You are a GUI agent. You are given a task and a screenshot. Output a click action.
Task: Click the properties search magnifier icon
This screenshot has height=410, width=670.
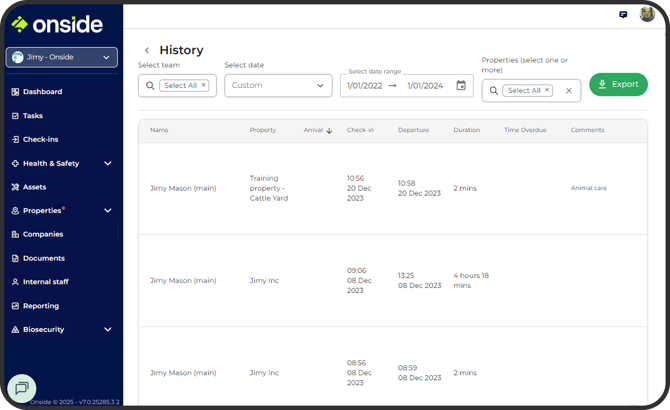tap(494, 91)
